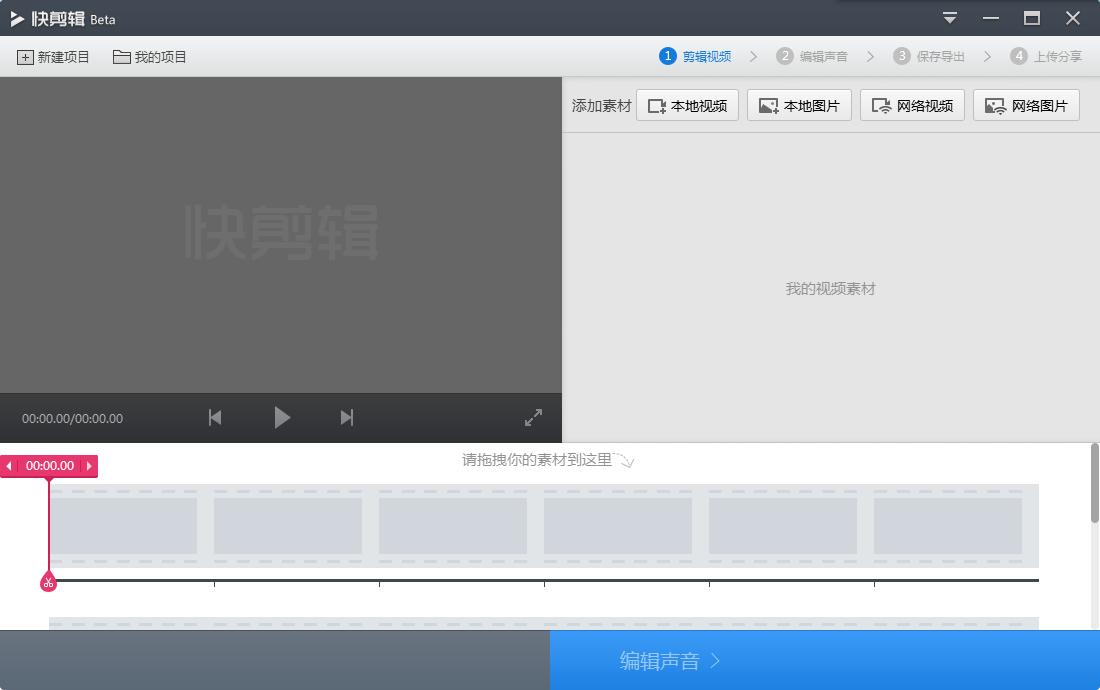Open the title bar dropdown menu arrow
The image size is (1100, 690).
tap(949, 18)
